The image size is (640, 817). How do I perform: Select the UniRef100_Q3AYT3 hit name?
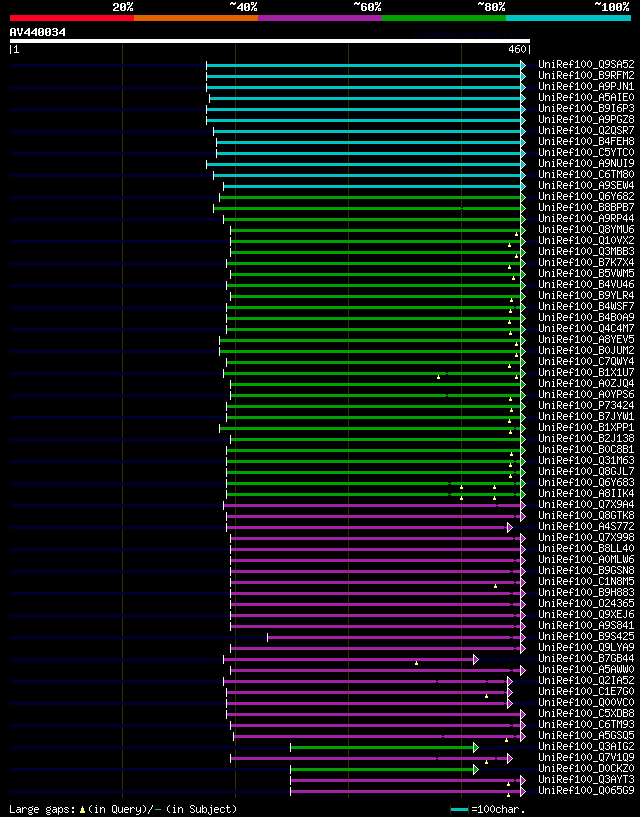pos(586,779)
